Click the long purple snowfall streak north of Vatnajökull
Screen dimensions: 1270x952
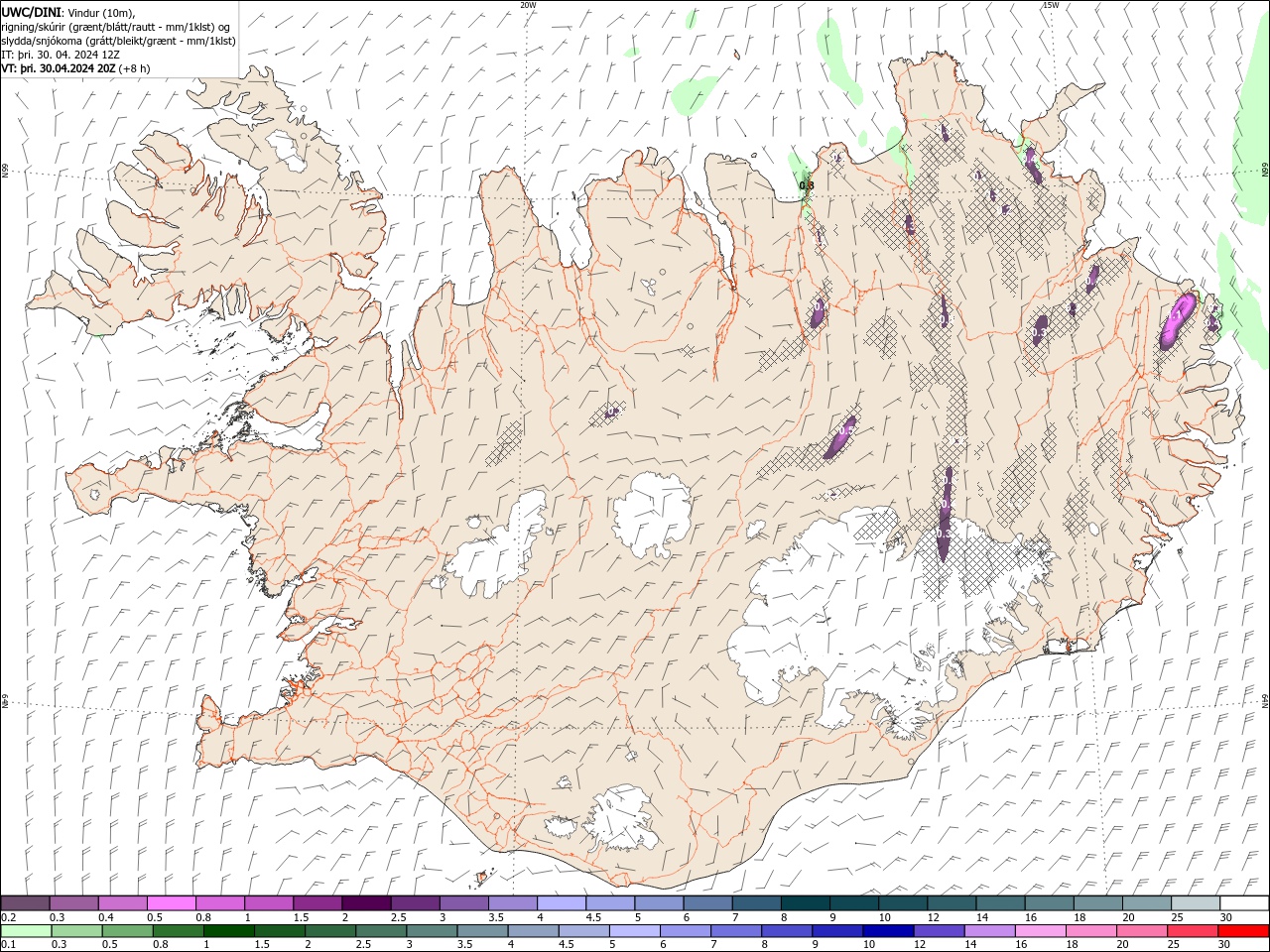[x=946, y=514]
